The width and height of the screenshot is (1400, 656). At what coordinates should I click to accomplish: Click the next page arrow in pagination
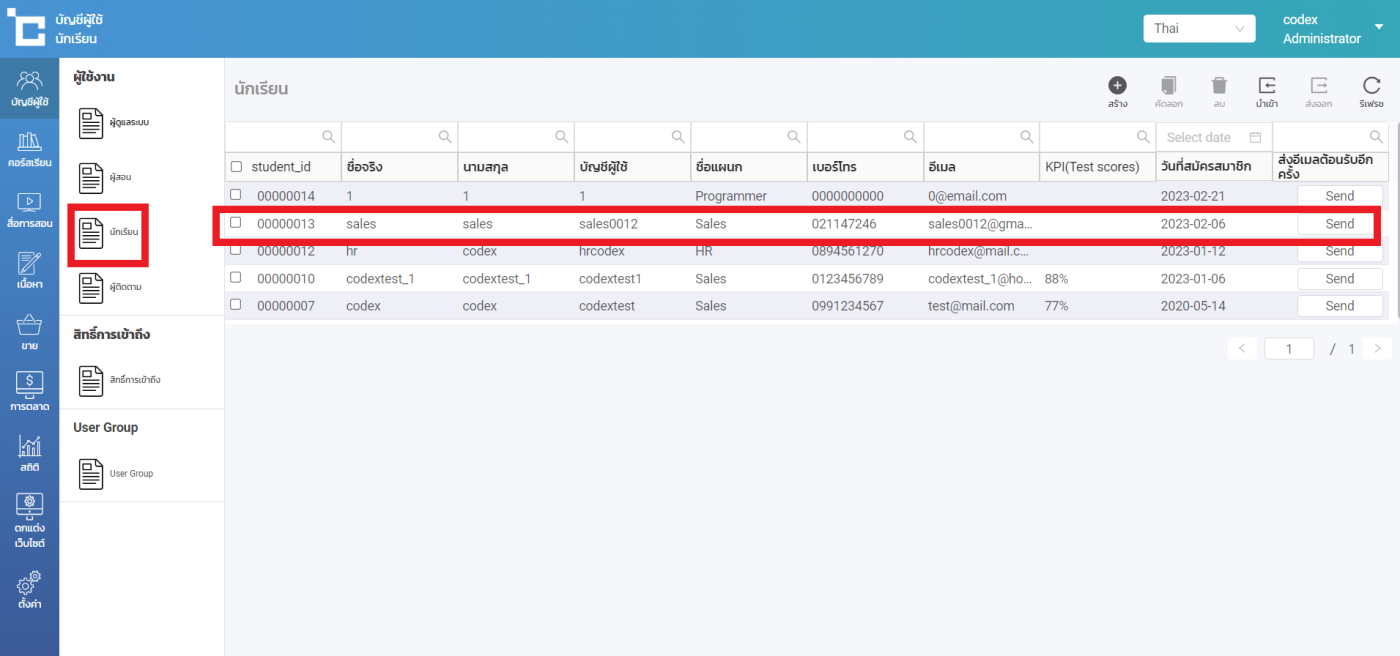(x=1377, y=349)
